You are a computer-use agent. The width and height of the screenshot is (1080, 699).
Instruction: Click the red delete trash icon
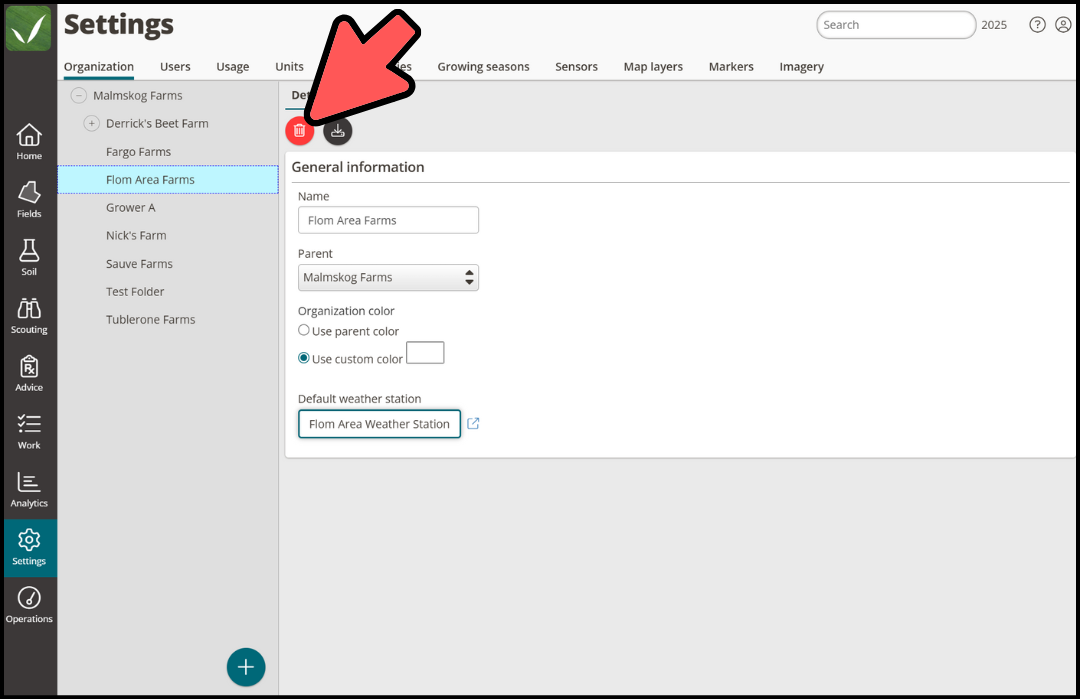click(x=300, y=130)
